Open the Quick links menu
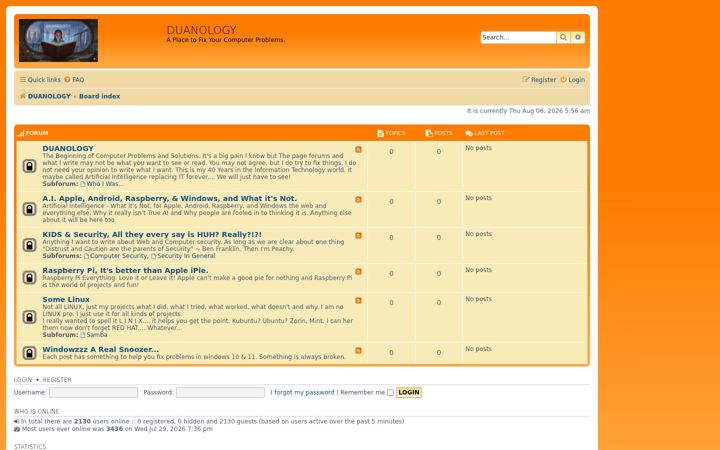Viewport: 720px width, 450px height. 40,80
